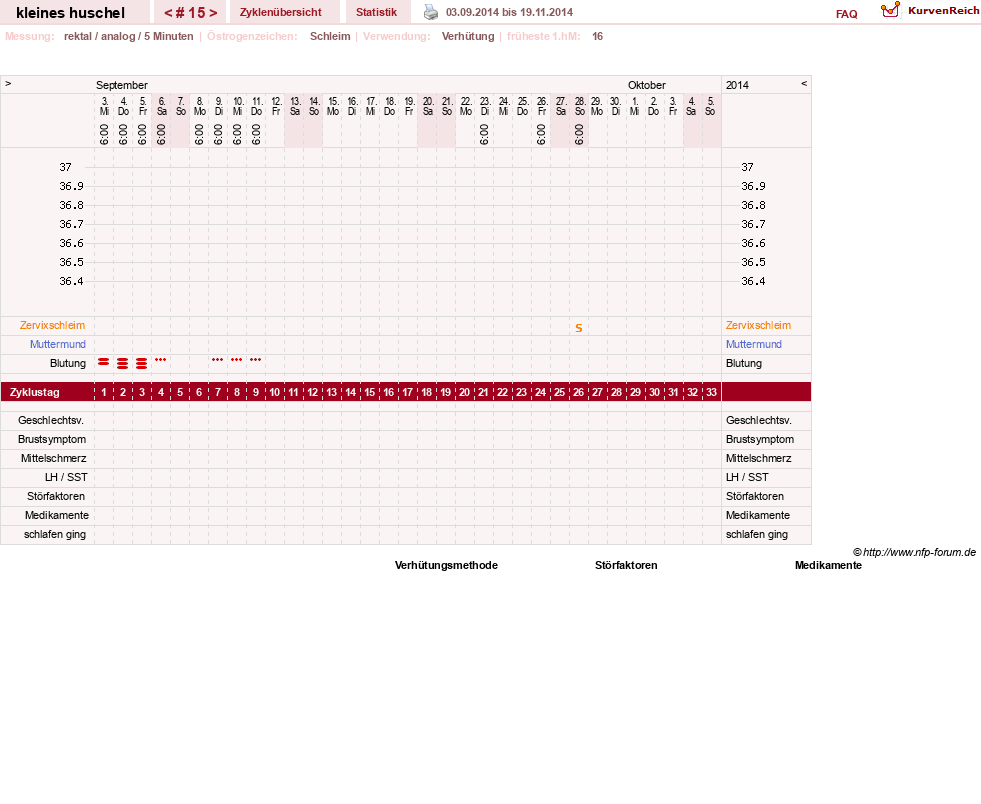
Task: Click the right Zervixschleim row label
Action: tap(758, 325)
